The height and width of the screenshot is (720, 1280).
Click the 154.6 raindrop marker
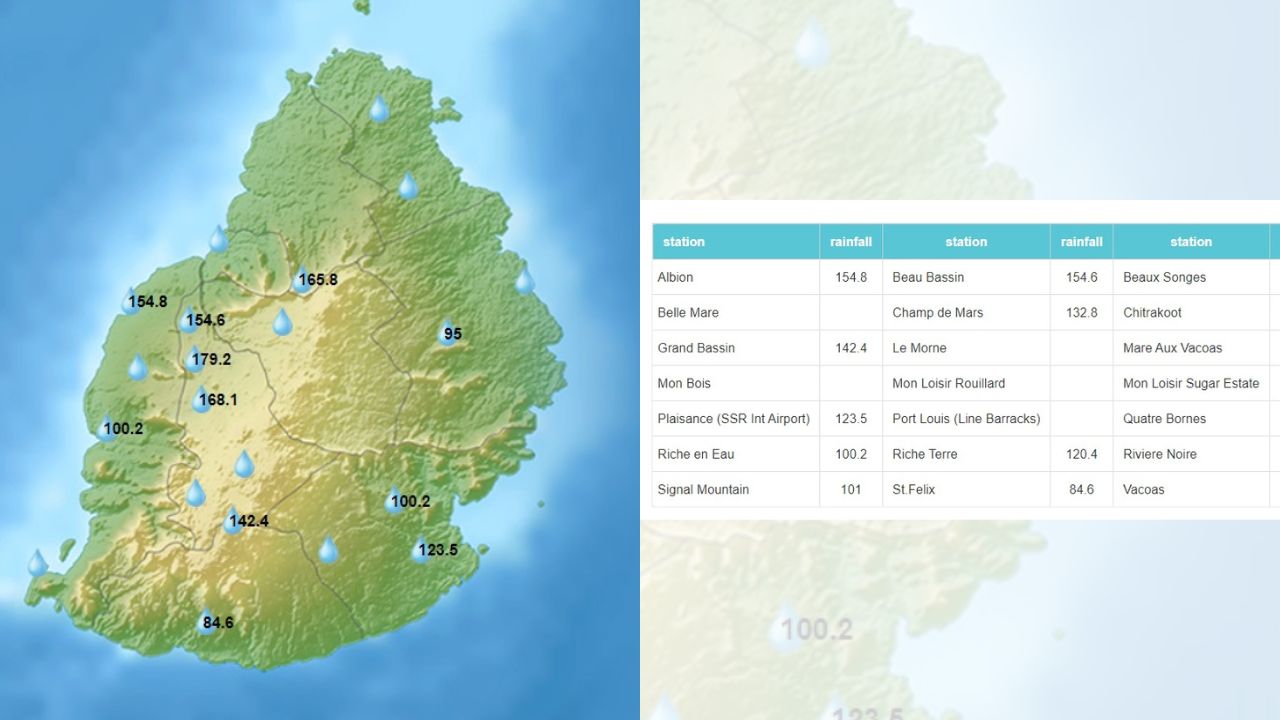[189, 320]
